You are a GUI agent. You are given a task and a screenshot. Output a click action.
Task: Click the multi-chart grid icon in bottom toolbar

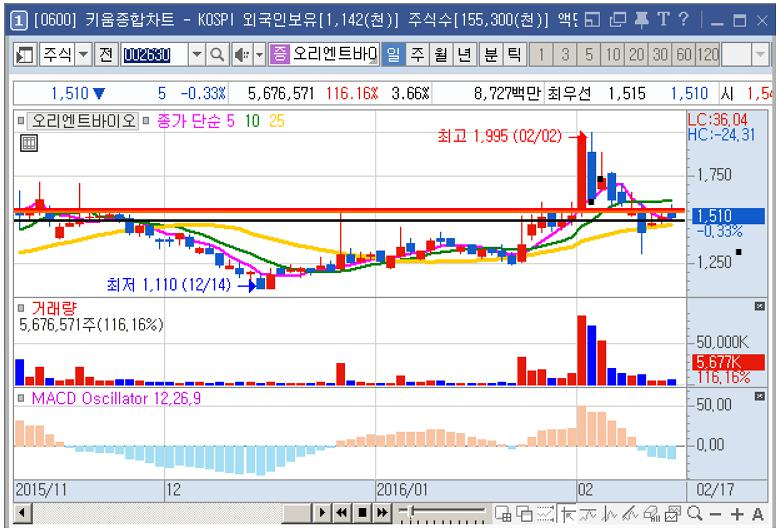pos(504,514)
